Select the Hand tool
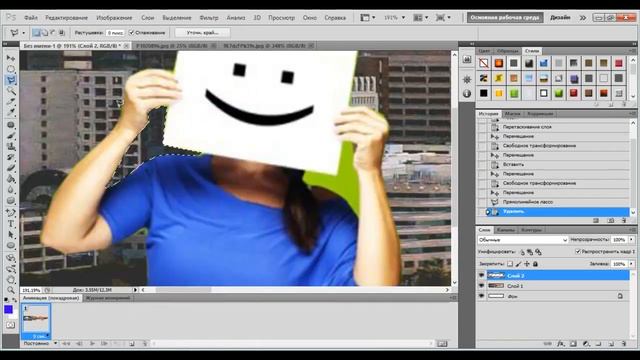 click(11, 280)
